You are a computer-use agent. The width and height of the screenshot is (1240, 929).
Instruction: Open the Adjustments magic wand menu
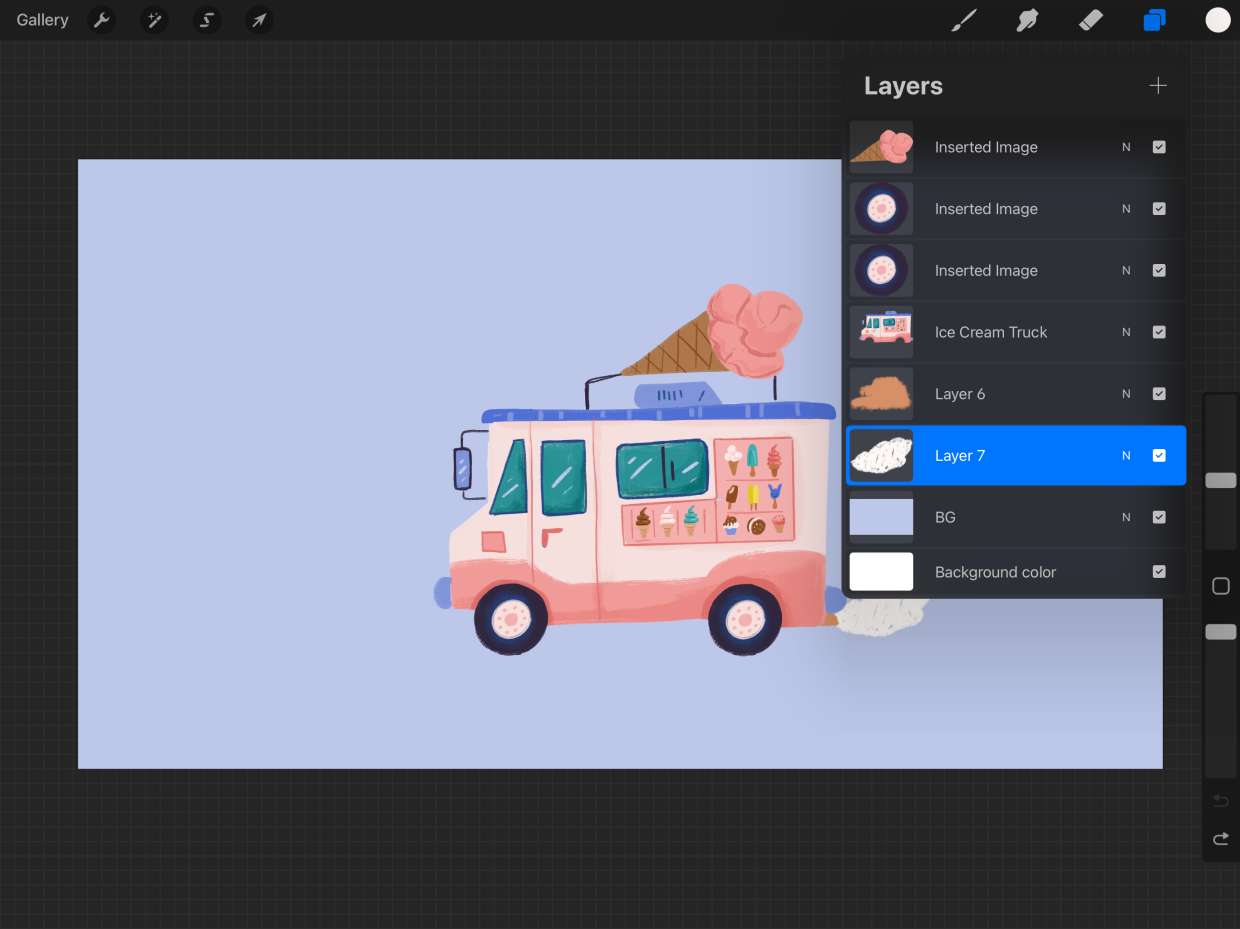click(154, 20)
